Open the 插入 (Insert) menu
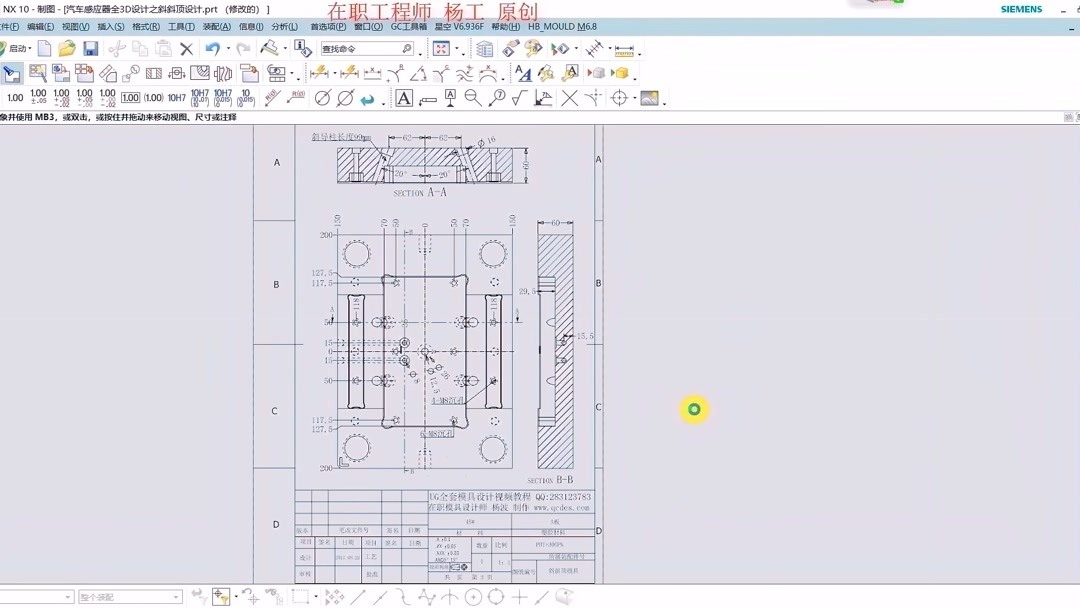The width and height of the screenshot is (1080, 608). pyautogui.click(x=110, y=27)
